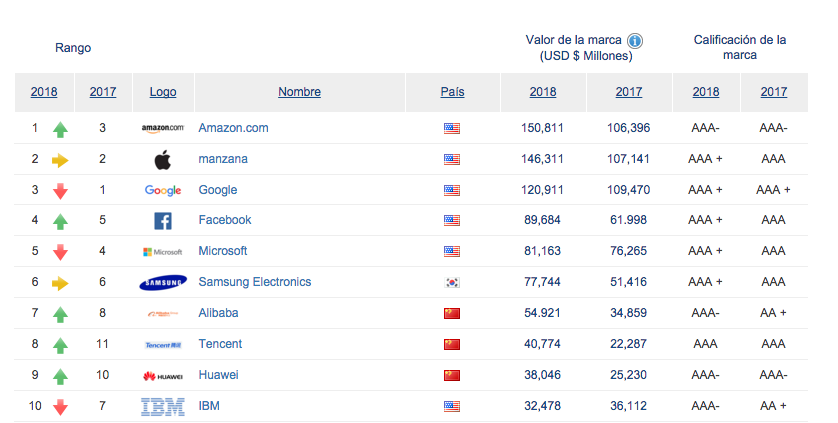Click the Facebook logo icon
838x423 pixels.
(x=162, y=220)
